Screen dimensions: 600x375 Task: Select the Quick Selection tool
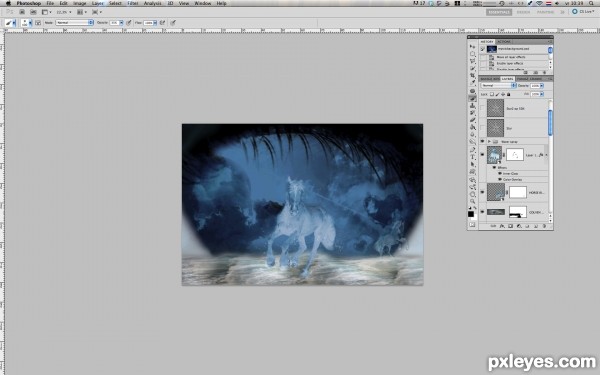point(473,68)
